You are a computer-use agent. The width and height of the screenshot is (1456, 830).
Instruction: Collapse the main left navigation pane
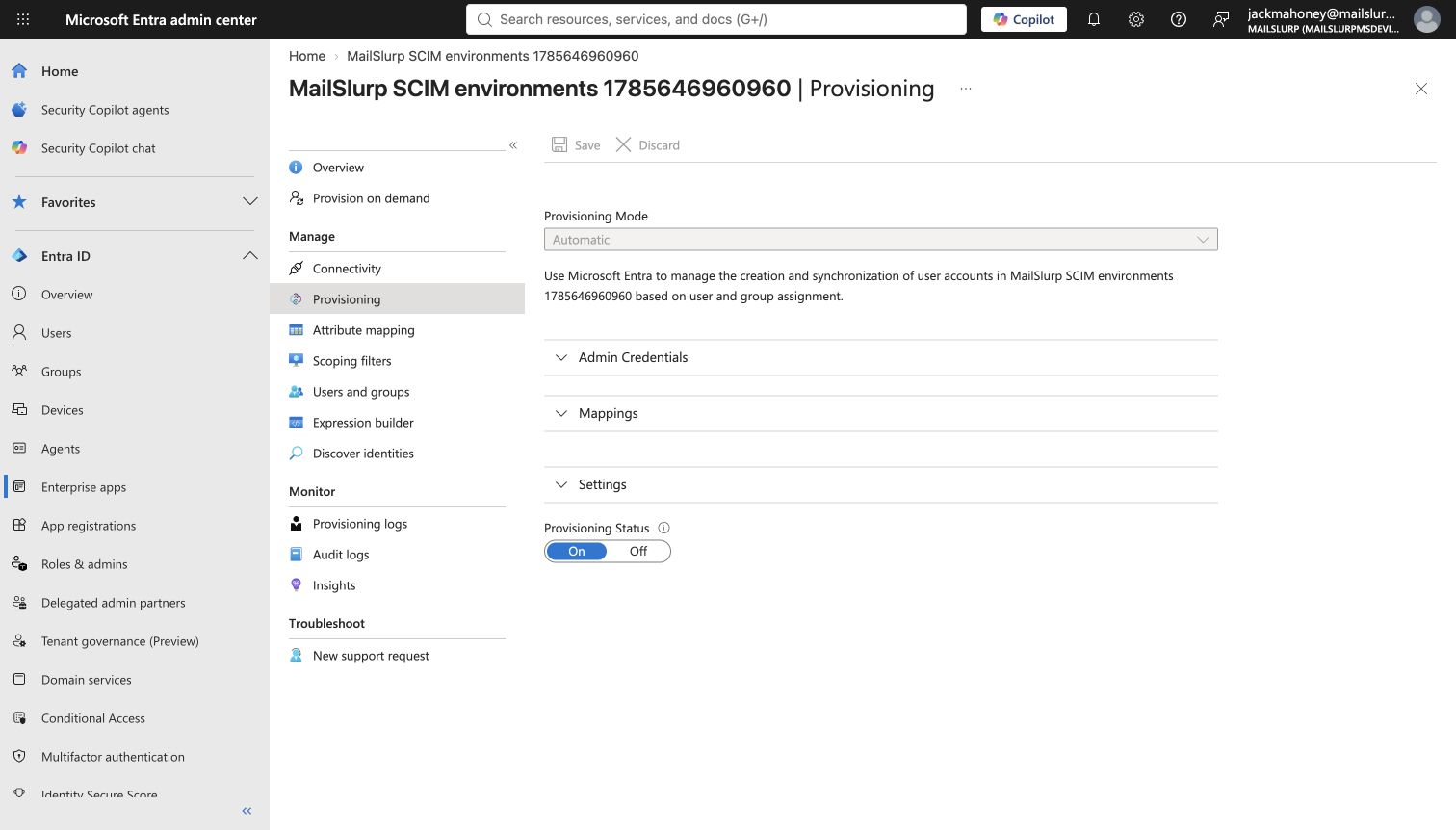point(247,811)
